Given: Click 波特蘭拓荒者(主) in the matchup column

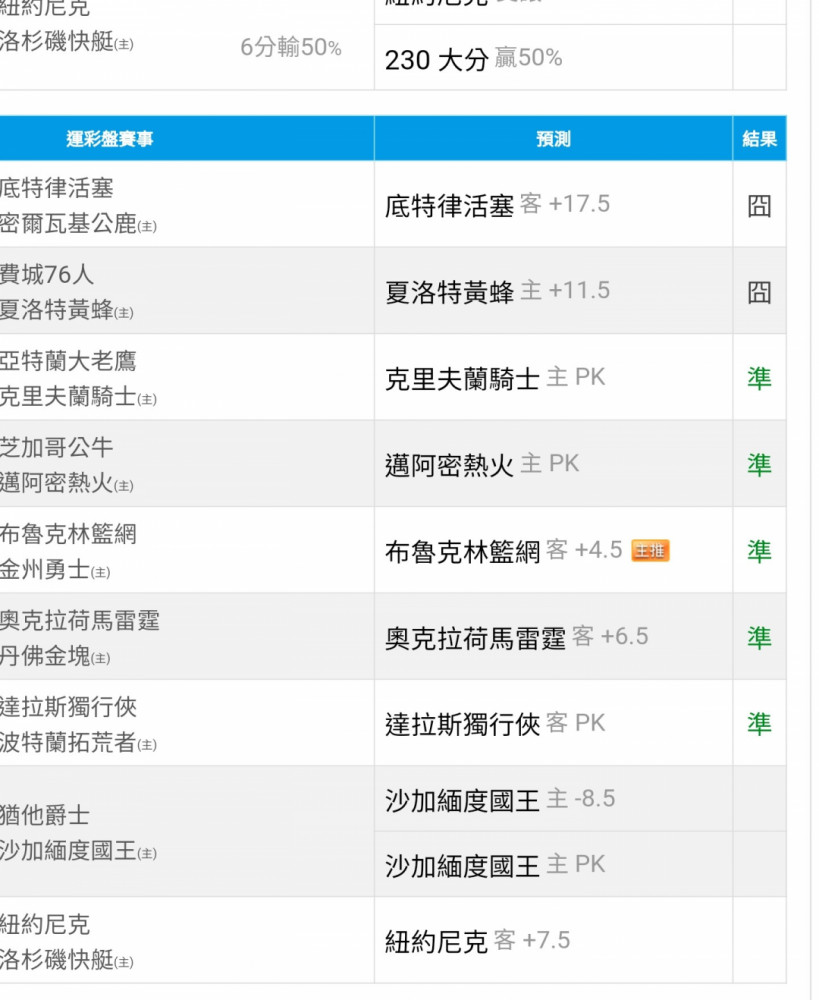Looking at the screenshot, I should 78,742.
